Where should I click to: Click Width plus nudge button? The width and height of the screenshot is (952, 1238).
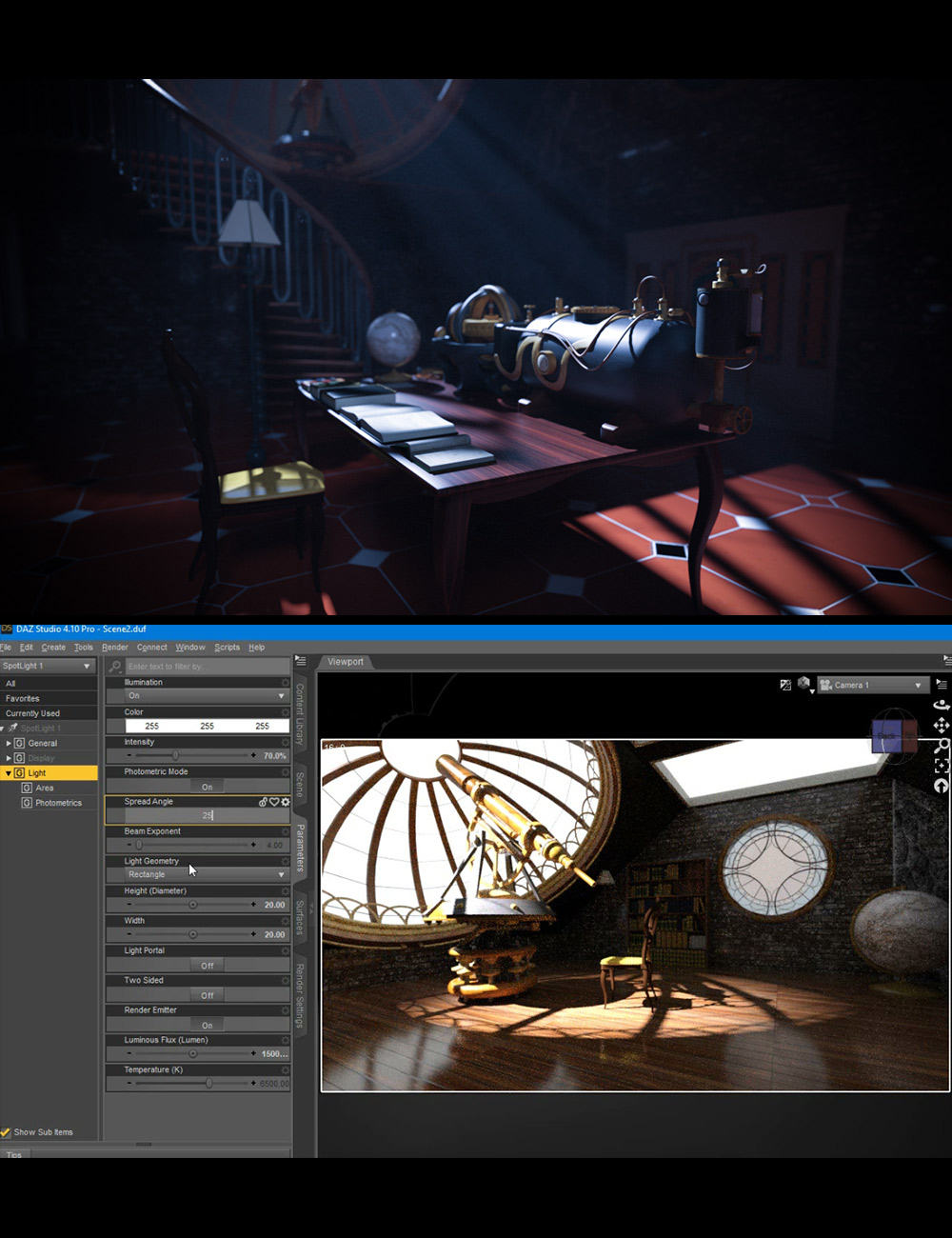tap(253, 934)
